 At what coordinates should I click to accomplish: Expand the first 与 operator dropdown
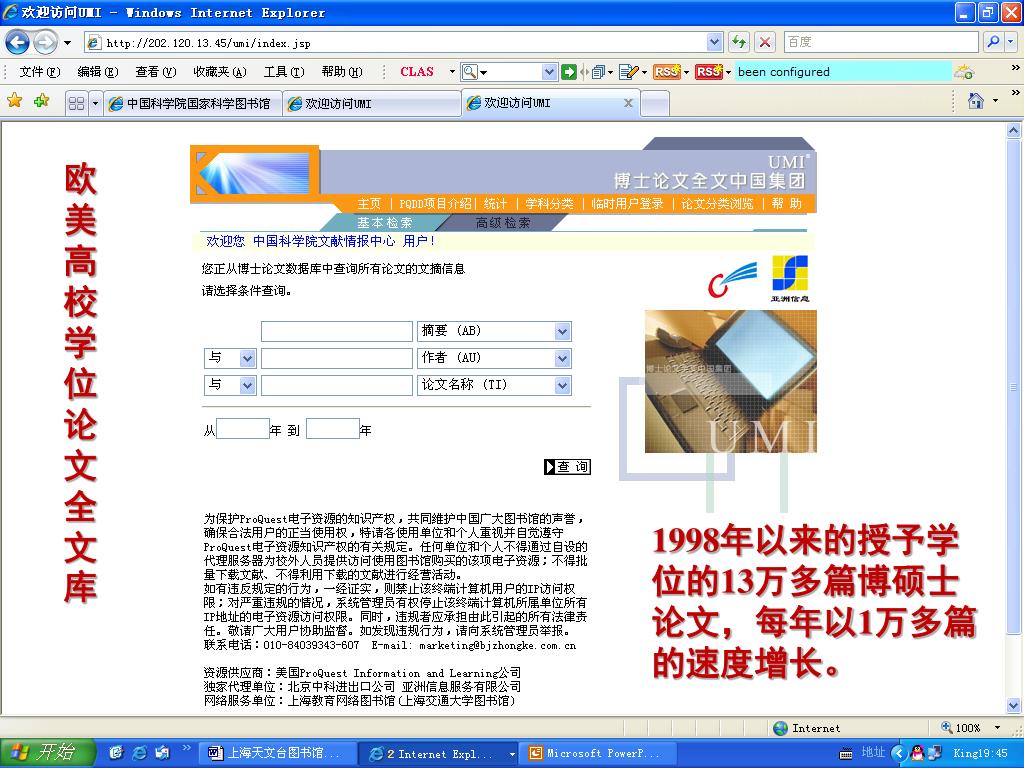tap(247, 358)
